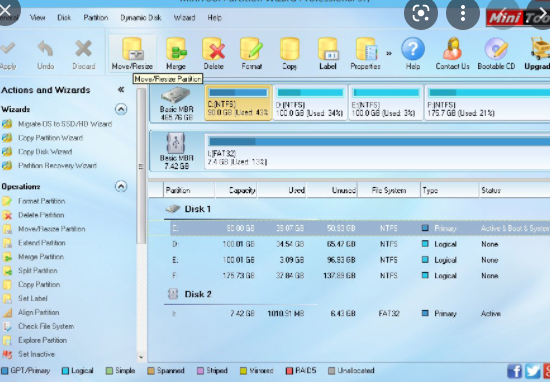
Task: Choose Move/Resize Partition in Operations list
Action: (43, 229)
